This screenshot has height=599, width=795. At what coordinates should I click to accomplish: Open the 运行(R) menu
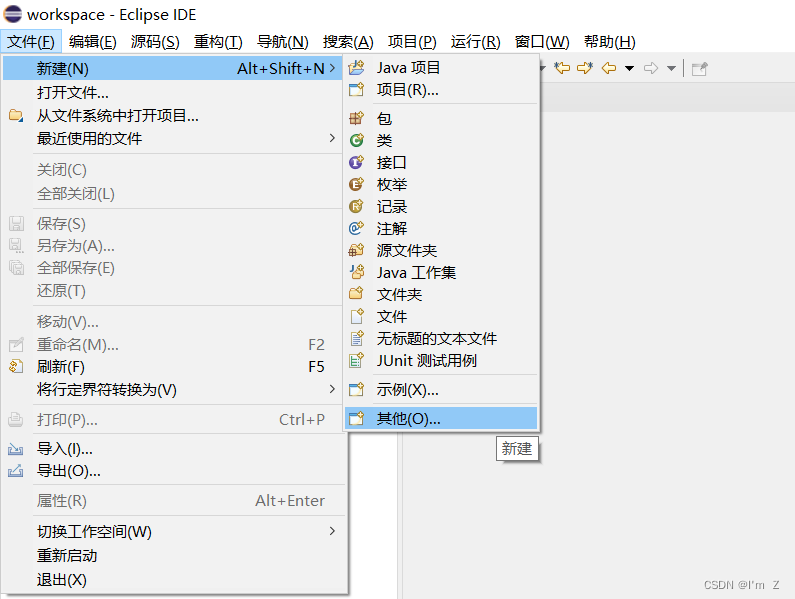[x=476, y=42]
